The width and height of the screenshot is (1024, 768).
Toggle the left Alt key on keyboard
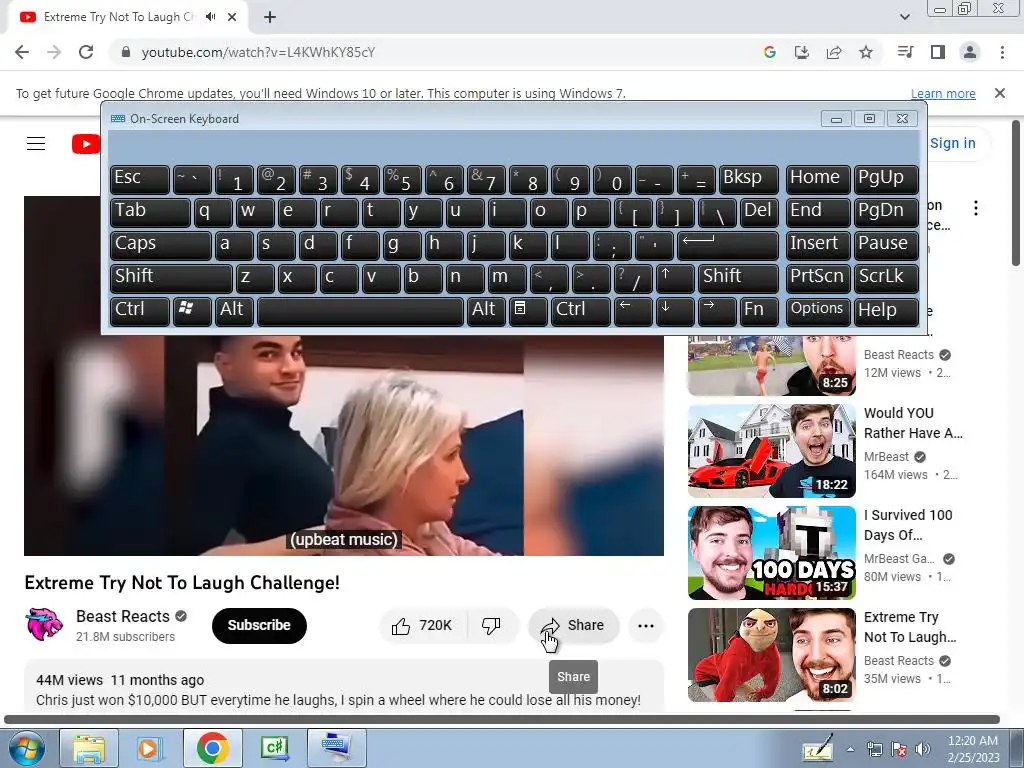click(x=234, y=310)
